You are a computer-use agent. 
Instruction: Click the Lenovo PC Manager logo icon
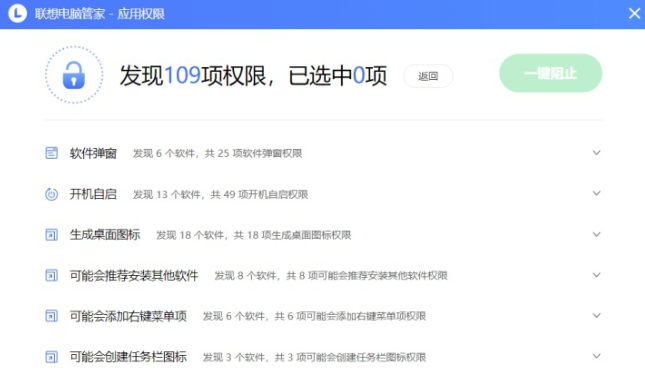[17, 14]
